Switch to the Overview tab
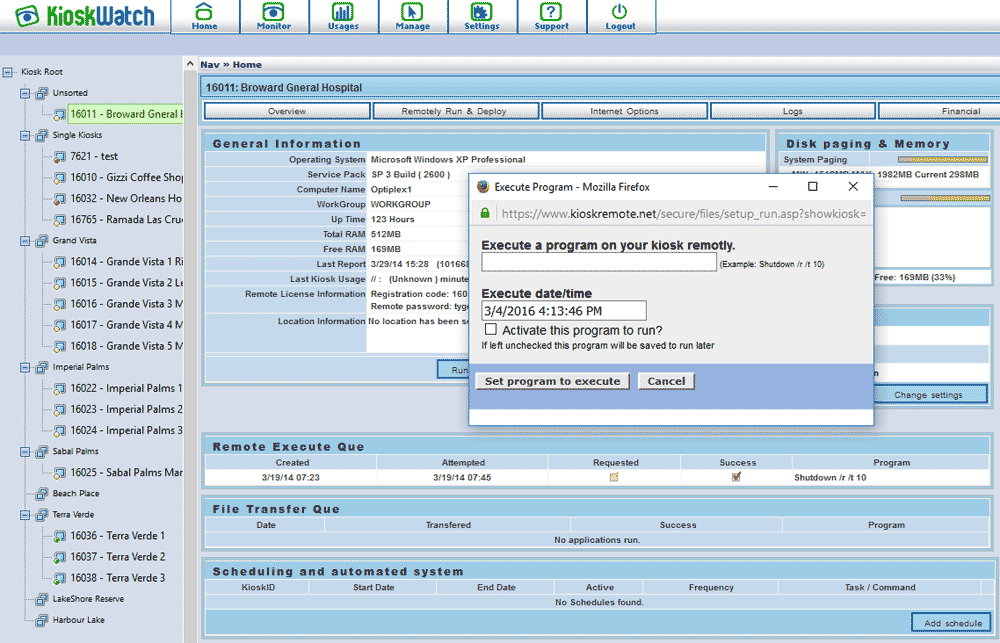This screenshot has height=643, width=1000. click(x=287, y=111)
